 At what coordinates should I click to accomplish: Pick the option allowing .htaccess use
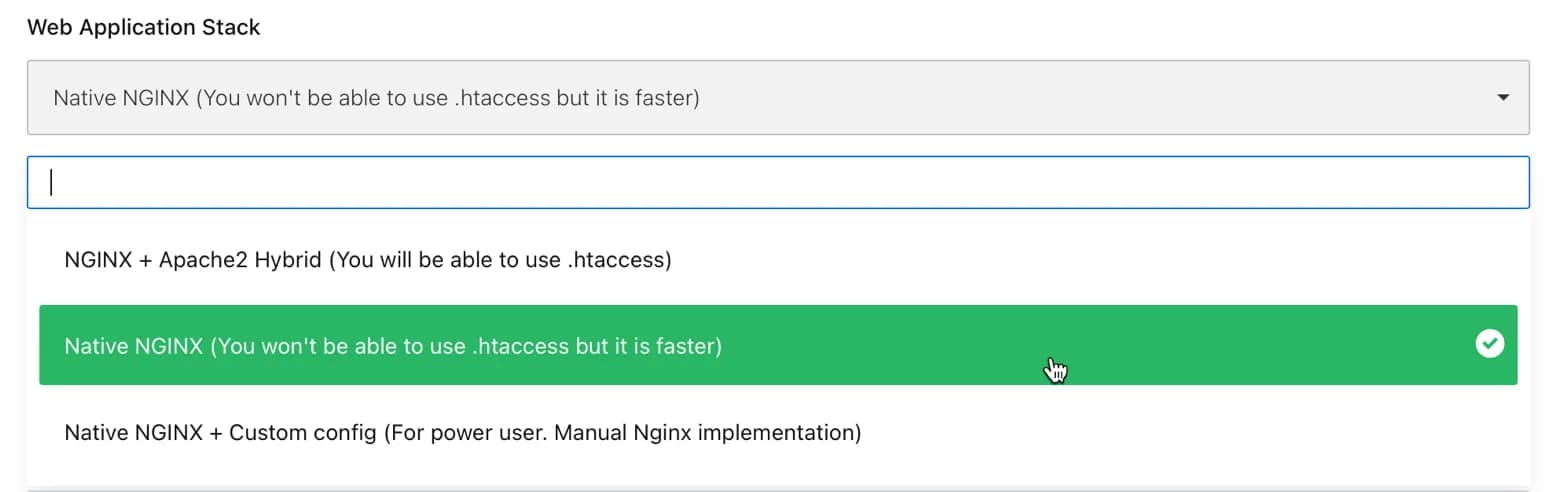[367, 260]
